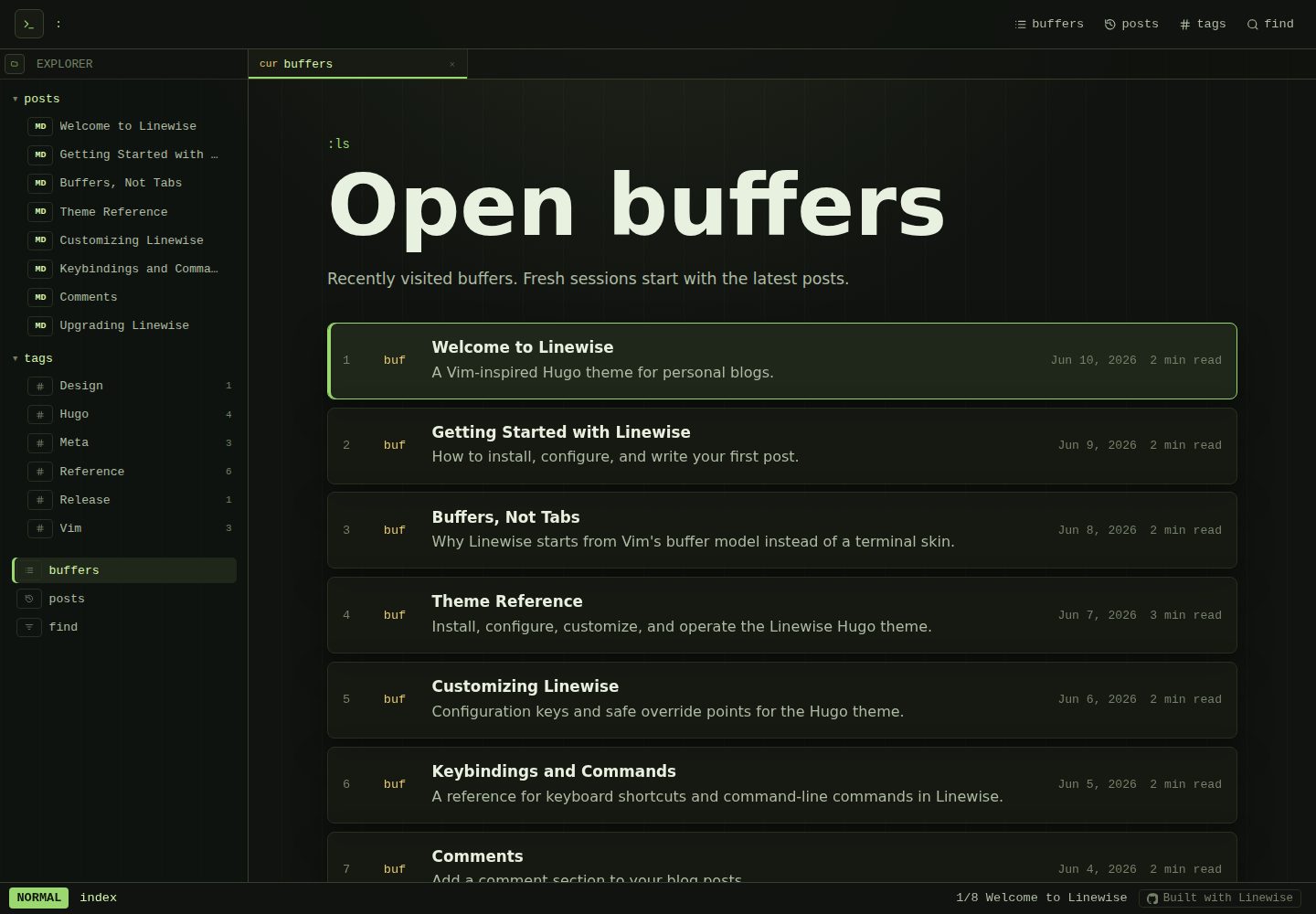Click the list icon beside sidebar buffers

(x=29, y=570)
